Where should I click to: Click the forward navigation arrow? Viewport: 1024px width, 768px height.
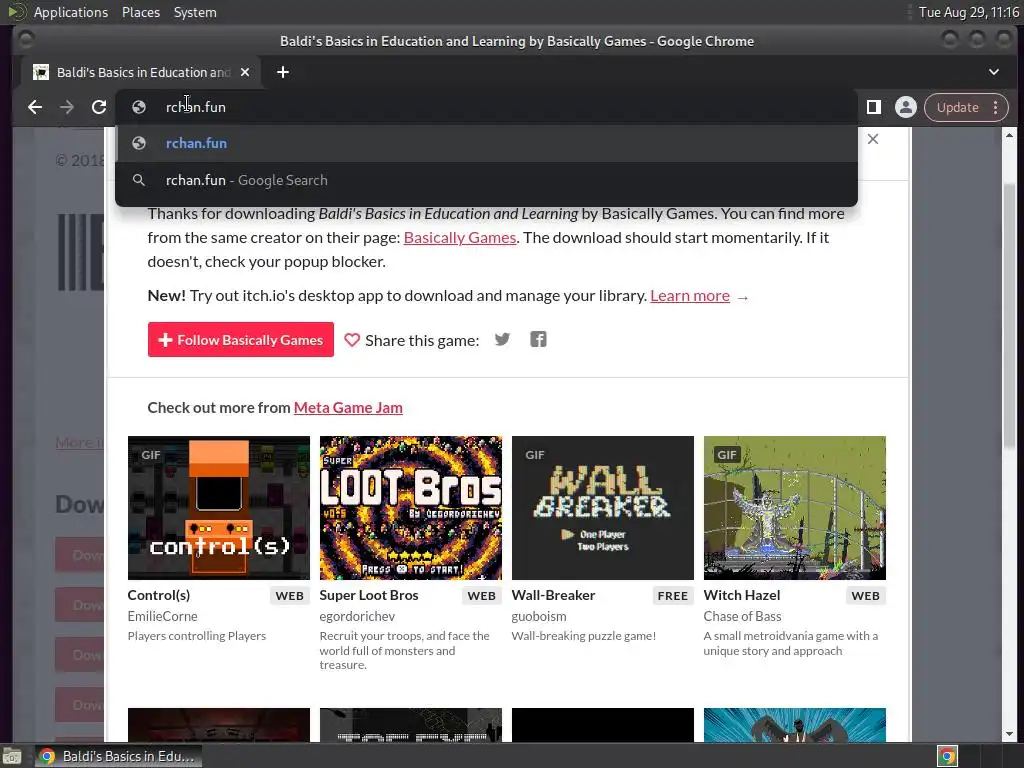click(x=67, y=107)
